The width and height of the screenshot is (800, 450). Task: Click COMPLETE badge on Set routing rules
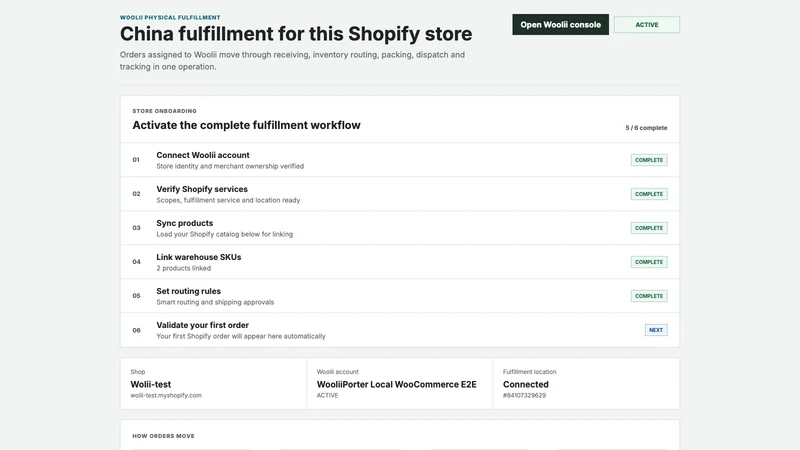(649, 296)
